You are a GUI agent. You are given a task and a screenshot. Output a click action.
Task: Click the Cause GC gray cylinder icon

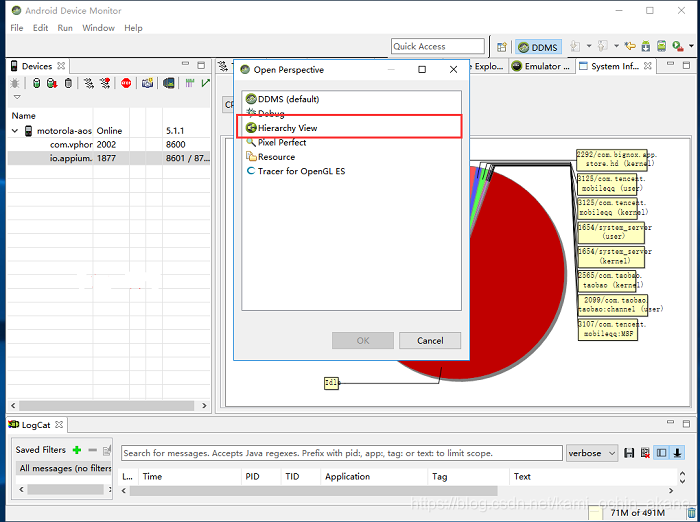pyautogui.click(x=68, y=83)
